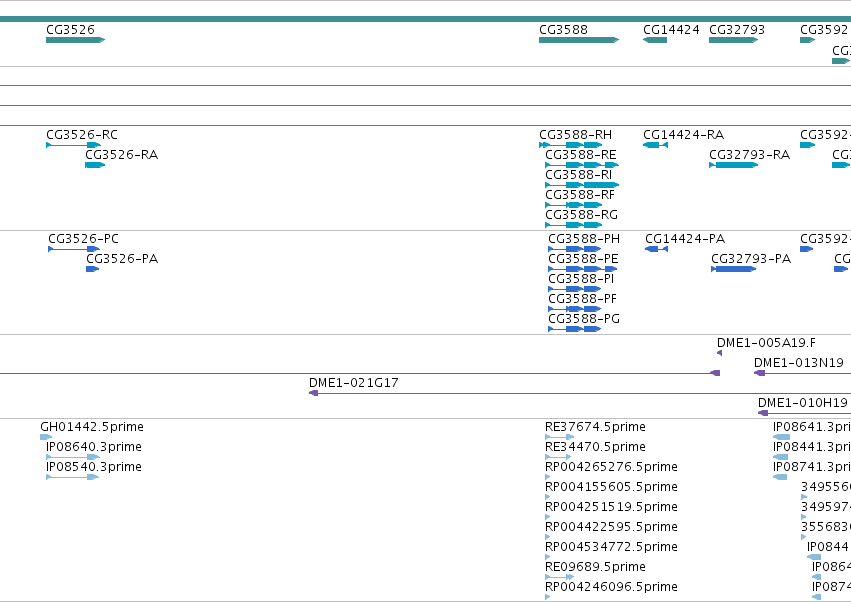Screen dimensions: 851x602
Task: Click the IP08540.3prime EST label
Action: [93, 467]
